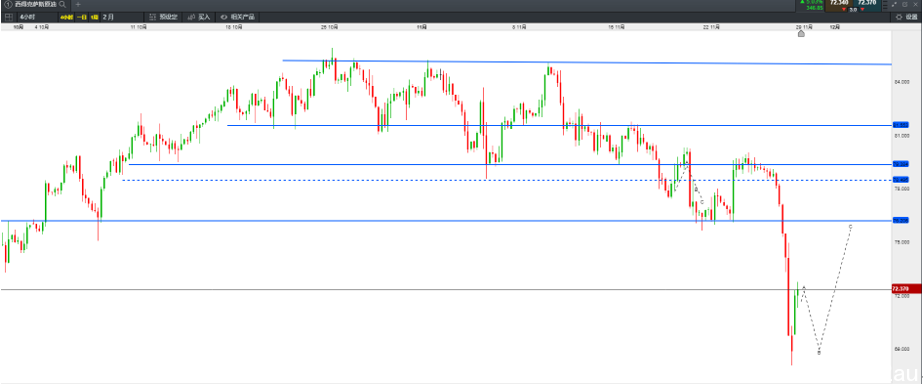Select the 2月 range button
The height and width of the screenshot is (385, 923).
[108, 17]
